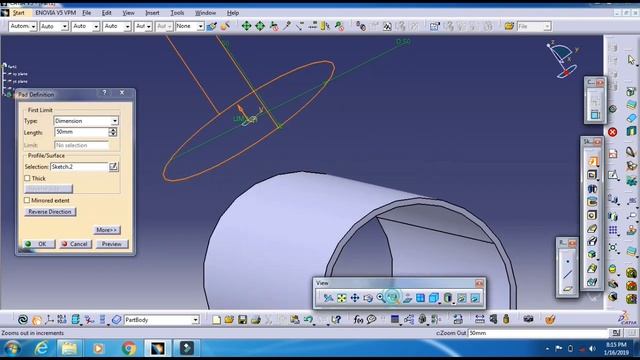Click the compass at top right of viewport
The height and width of the screenshot is (360, 640).
click(x=563, y=60)
